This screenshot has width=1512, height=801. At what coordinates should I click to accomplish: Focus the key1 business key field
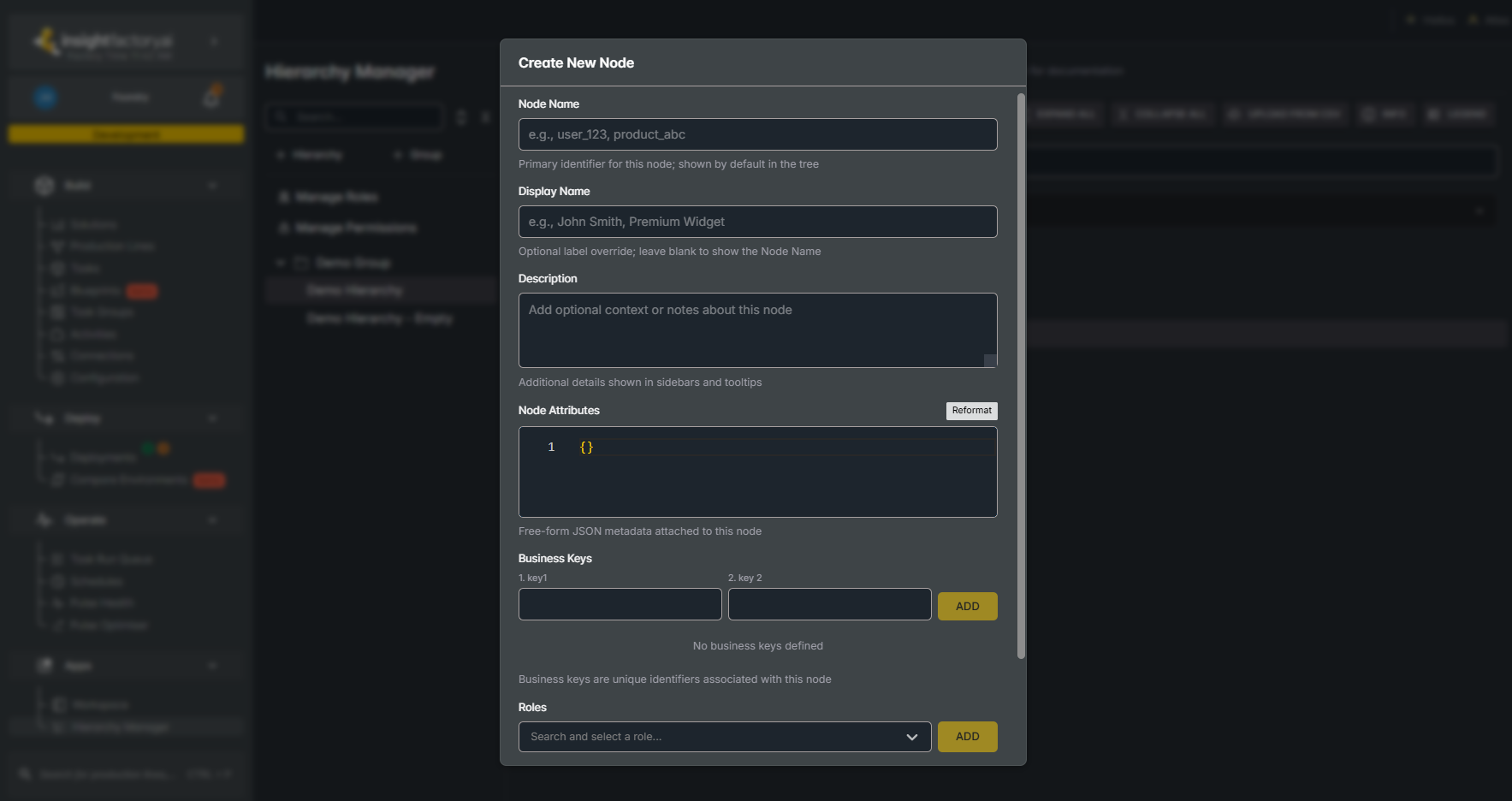620,604
